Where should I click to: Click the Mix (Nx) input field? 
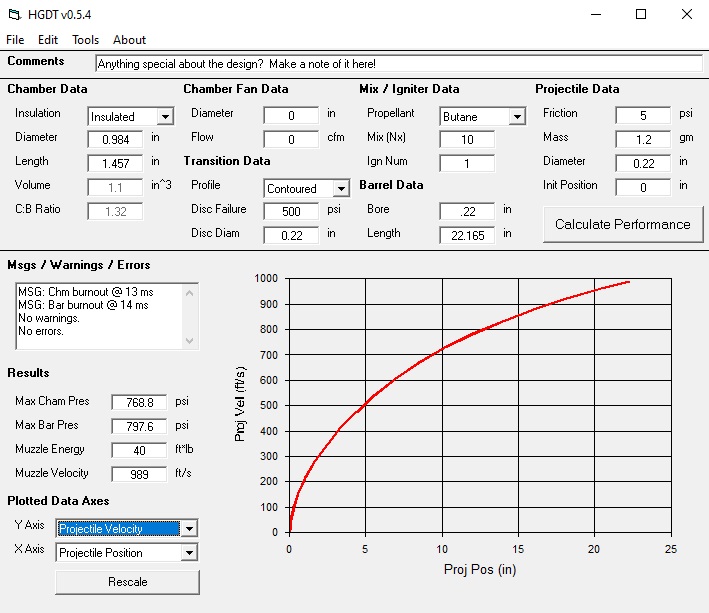467,140
